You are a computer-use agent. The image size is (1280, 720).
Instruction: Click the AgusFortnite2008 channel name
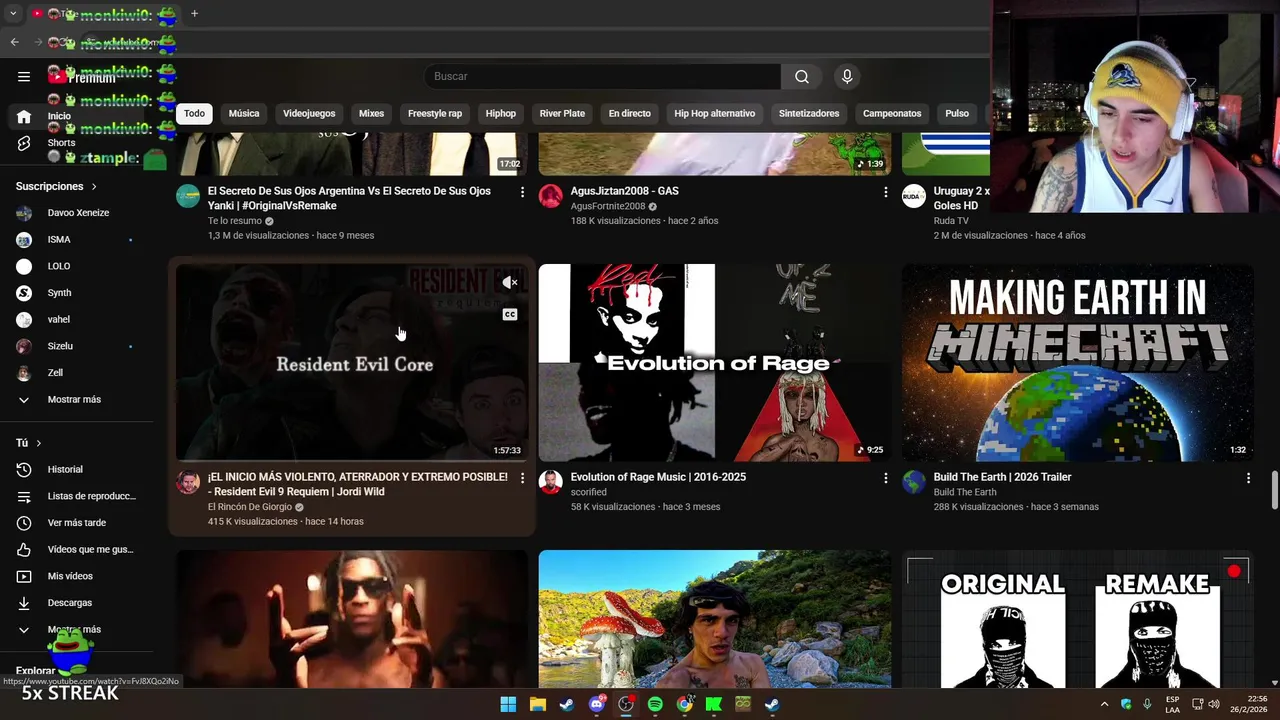[608, 206]
